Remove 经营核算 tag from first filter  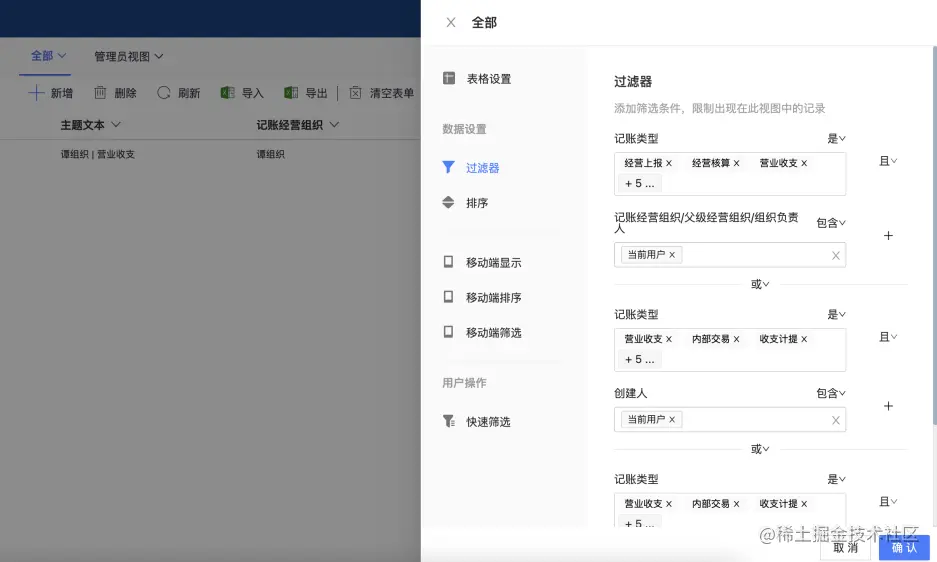737,163
